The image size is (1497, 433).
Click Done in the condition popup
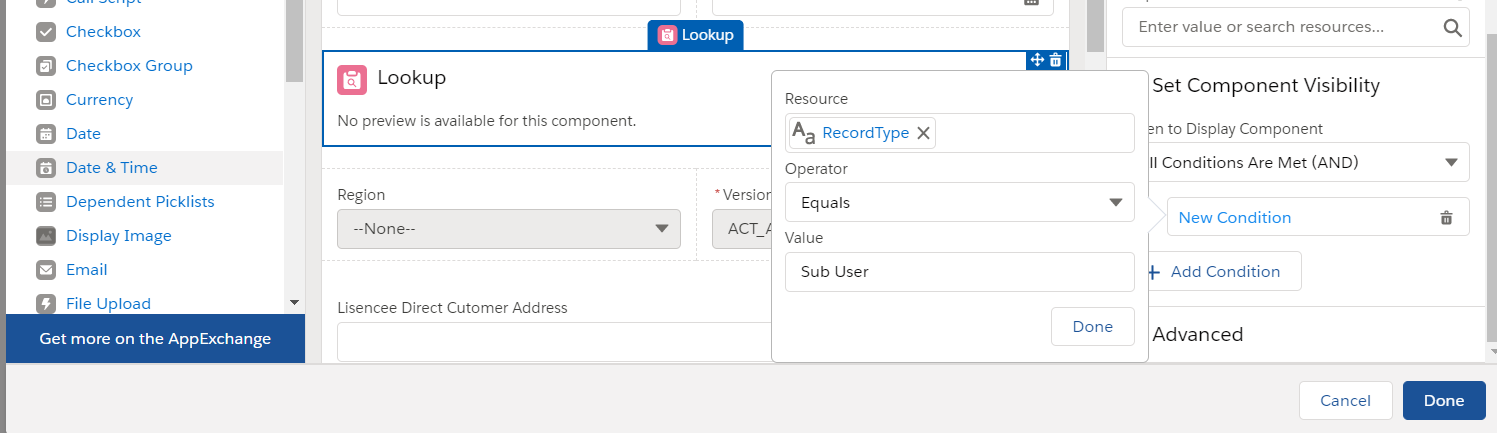(x=1092, y=327)
